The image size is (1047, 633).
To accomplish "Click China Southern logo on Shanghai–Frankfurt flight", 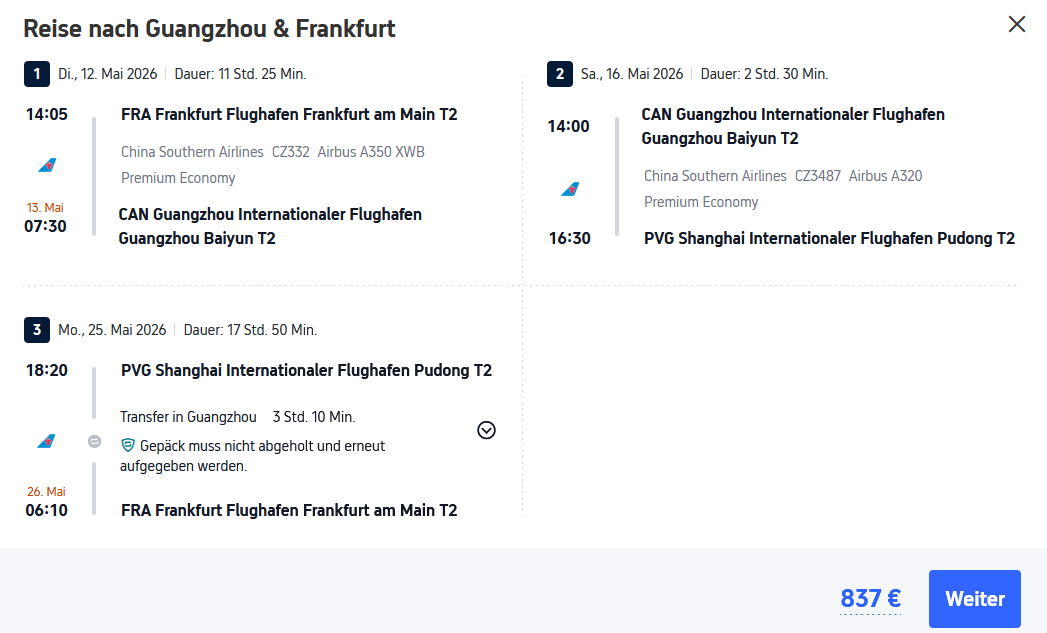I will click(46, 441).
